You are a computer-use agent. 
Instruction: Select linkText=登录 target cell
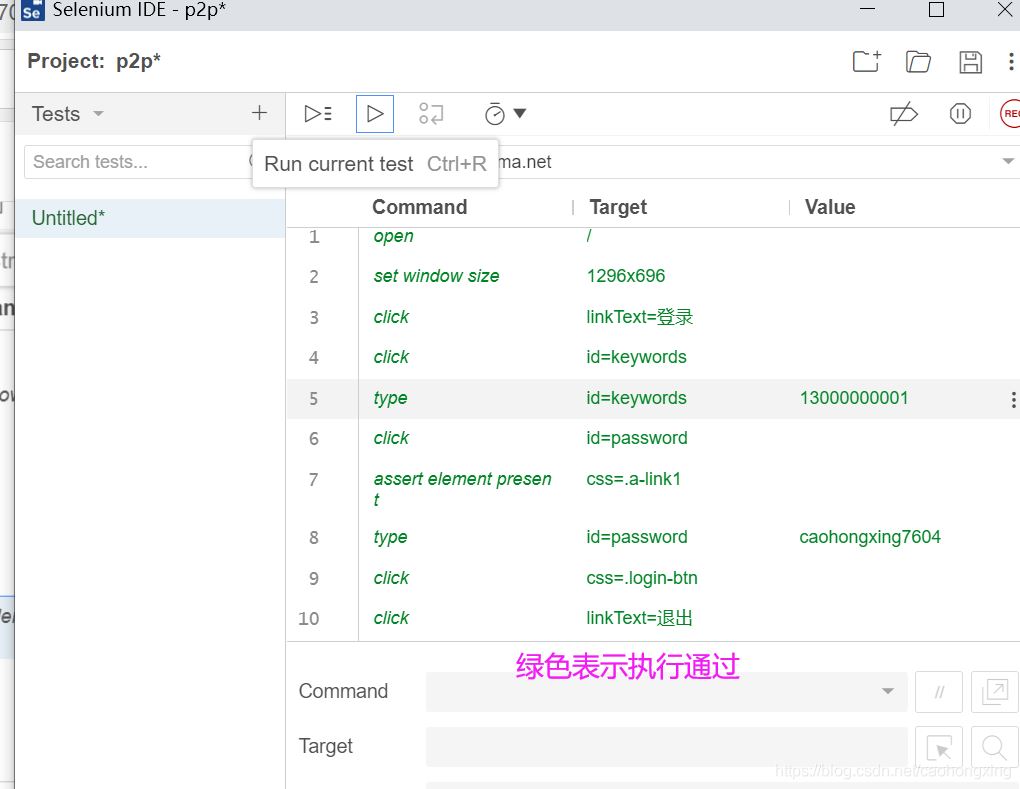pyautogui.click(x=639, y=317)
